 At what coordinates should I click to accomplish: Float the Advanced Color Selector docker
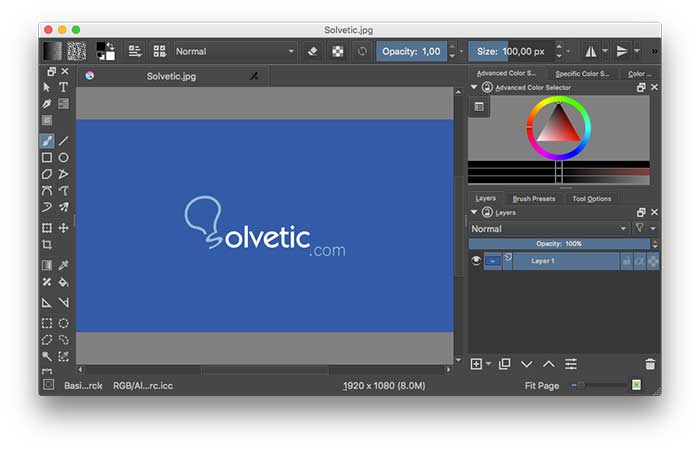click(641, 88)
